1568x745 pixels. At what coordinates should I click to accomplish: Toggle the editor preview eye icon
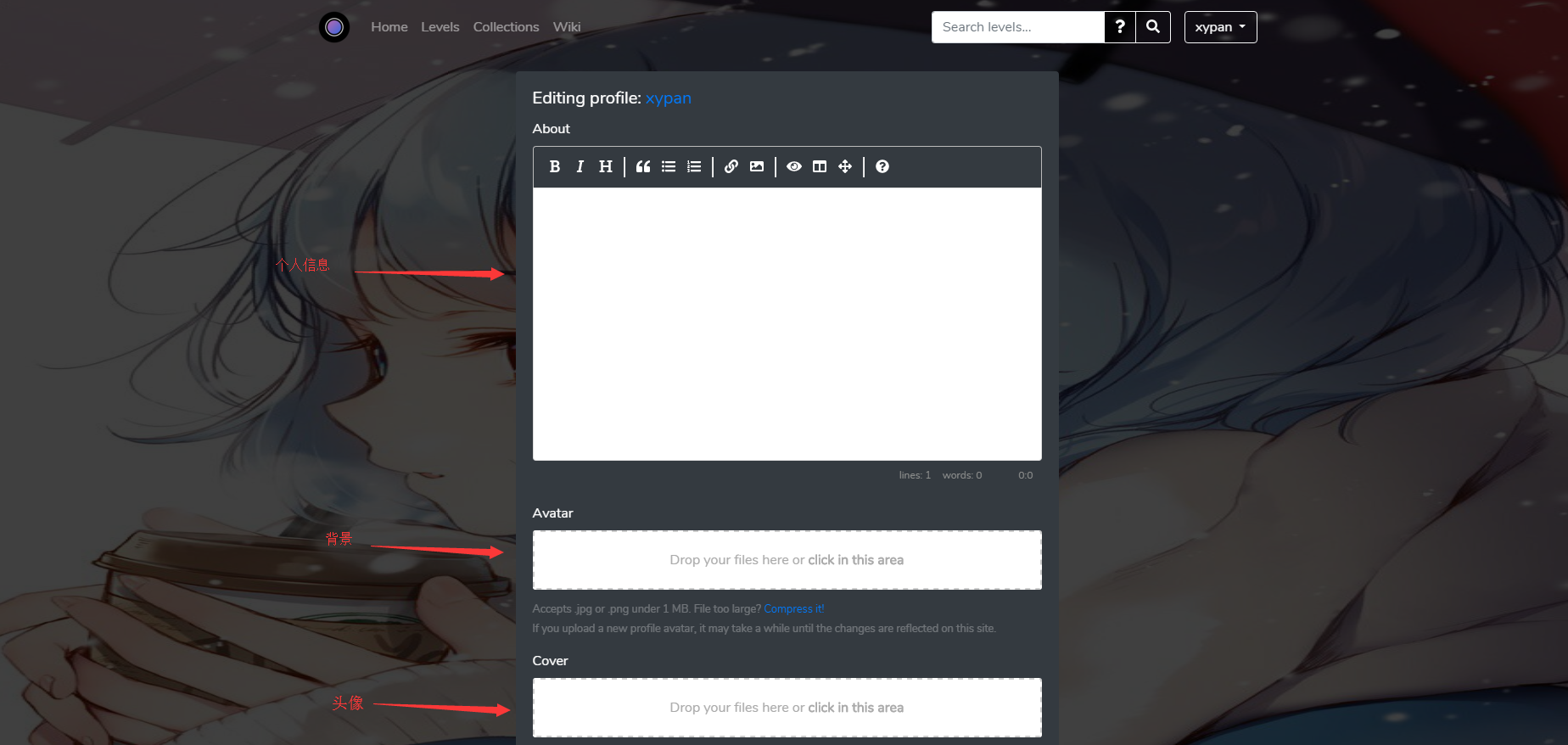coord(794,166)
